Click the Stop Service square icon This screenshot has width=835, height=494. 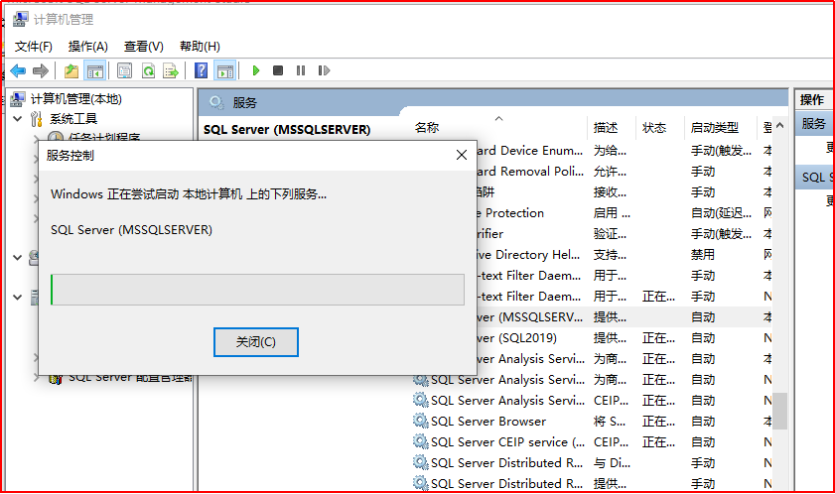(x=278, y=71)
